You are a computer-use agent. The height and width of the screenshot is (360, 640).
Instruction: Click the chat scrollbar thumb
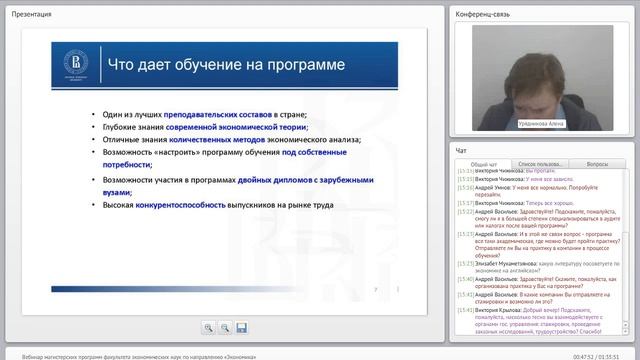(626, 277)
